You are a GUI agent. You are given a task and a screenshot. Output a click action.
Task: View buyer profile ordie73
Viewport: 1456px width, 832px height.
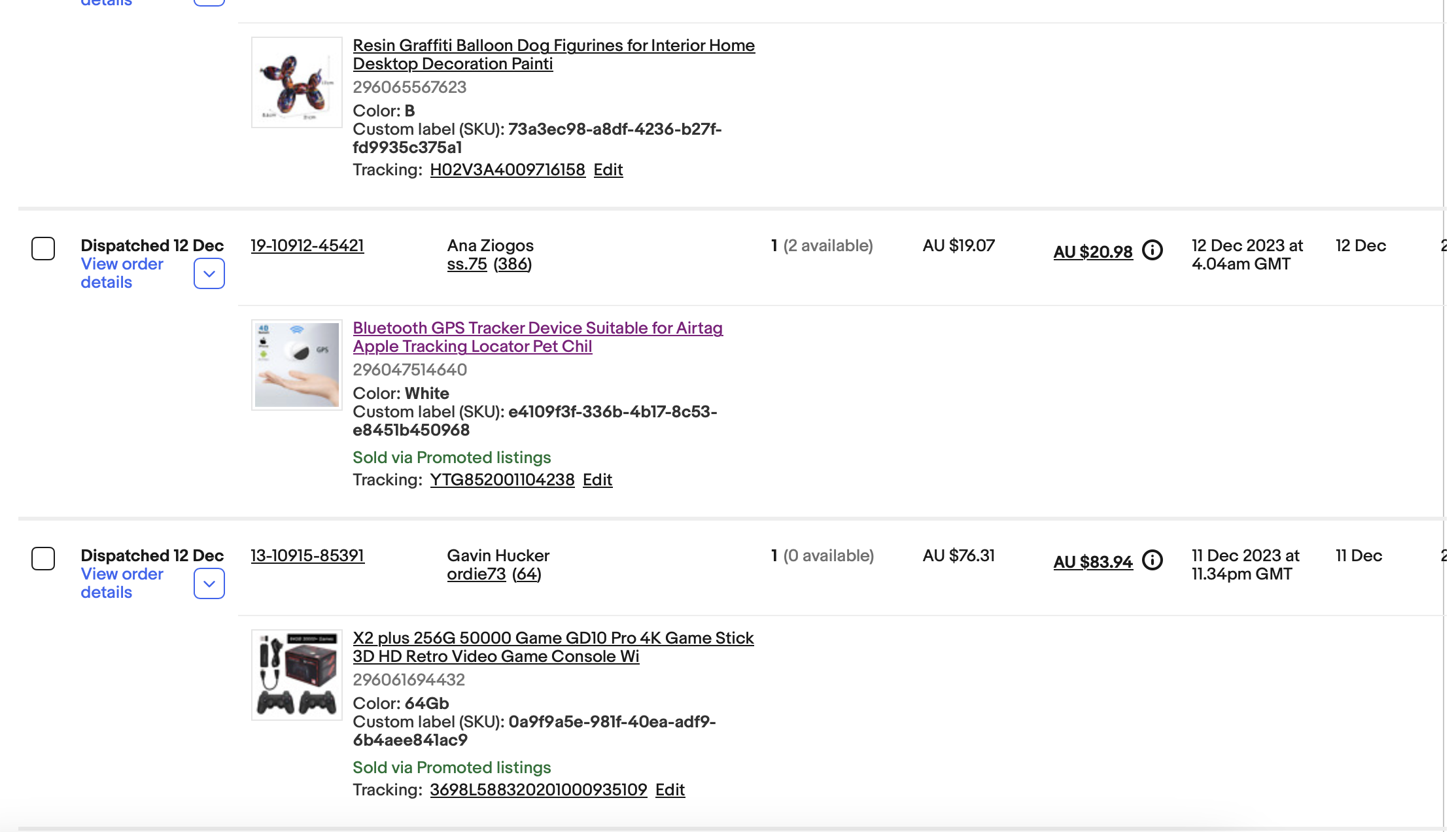point(476,574)
